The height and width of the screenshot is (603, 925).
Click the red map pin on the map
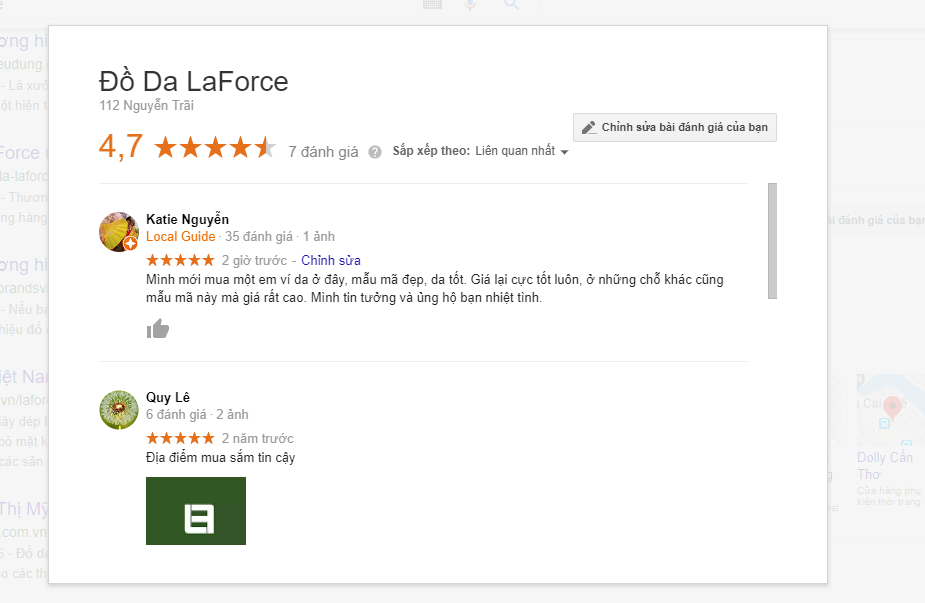[892, 407]
